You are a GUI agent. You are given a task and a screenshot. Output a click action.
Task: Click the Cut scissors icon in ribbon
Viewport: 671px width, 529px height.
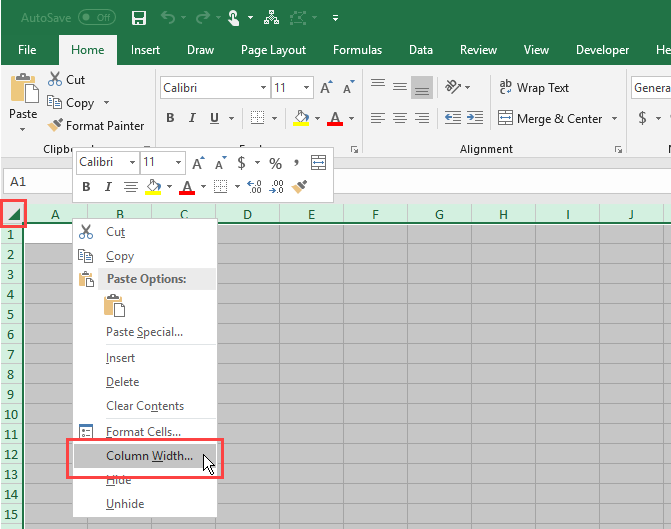coord(56,79)
